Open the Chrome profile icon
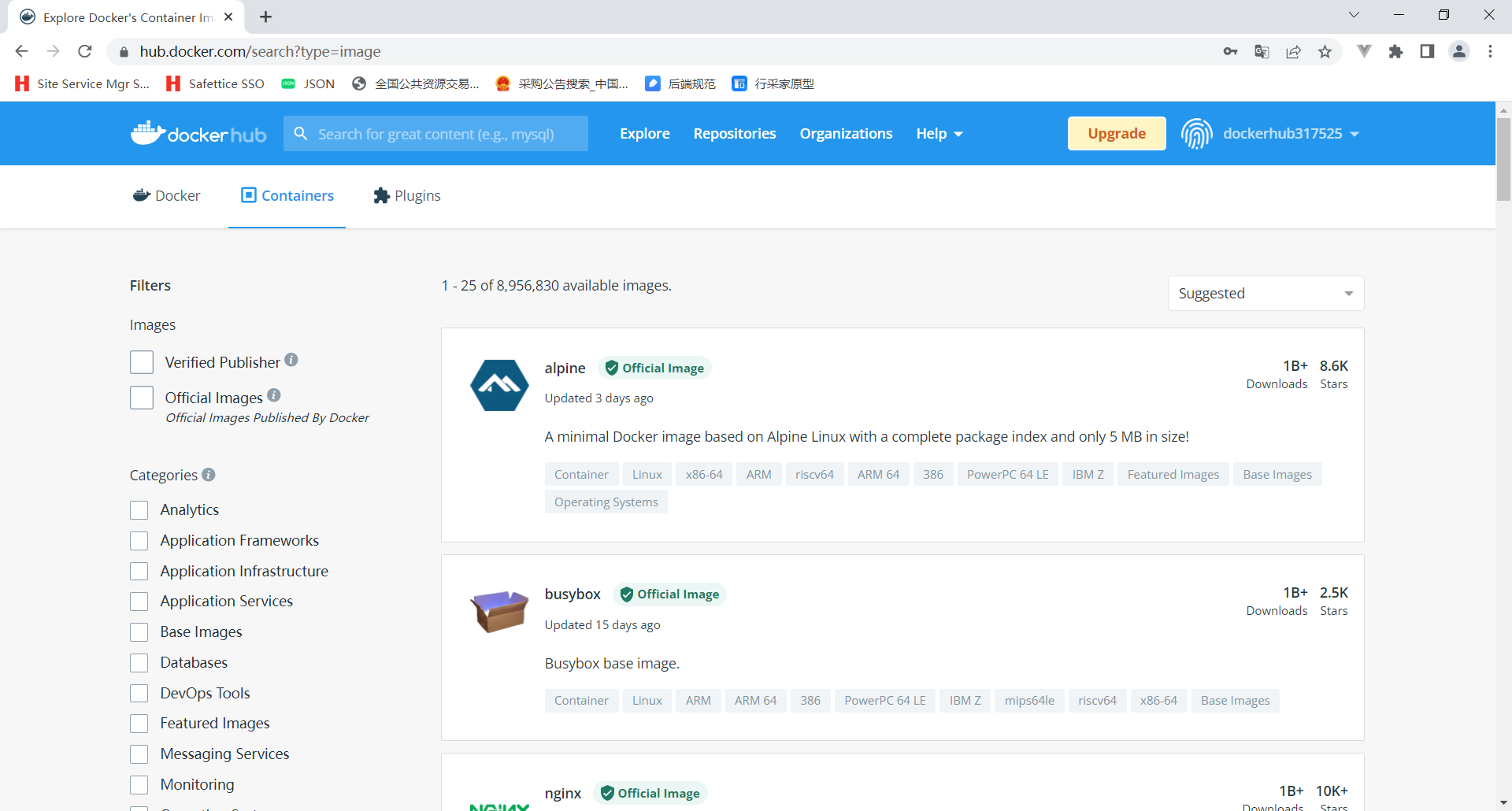This screenshot has width=1512, height=811. [x=1459, y=51]
